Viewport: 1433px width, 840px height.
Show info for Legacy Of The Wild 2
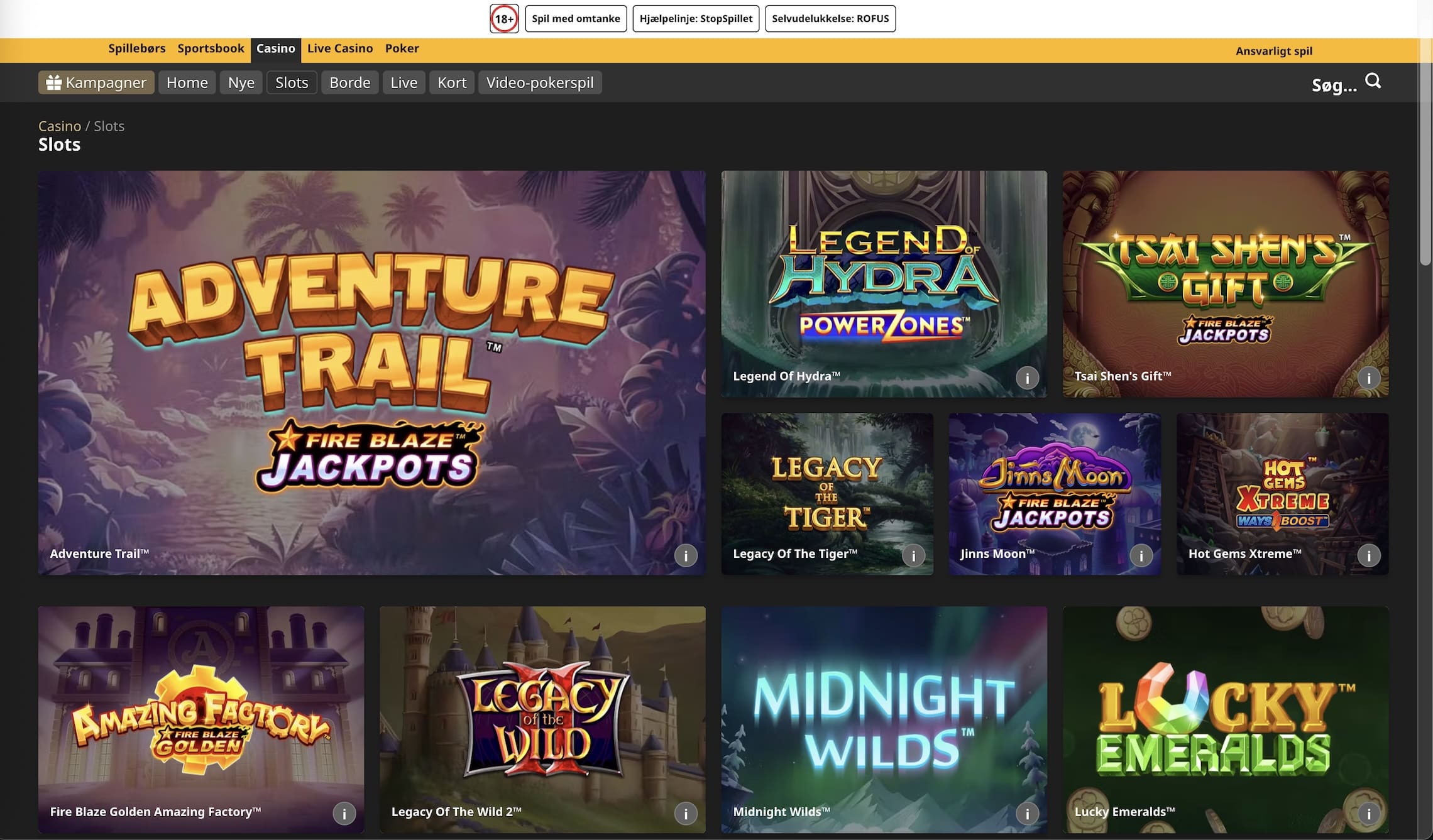pyautogui.click(x=686, y=814)
